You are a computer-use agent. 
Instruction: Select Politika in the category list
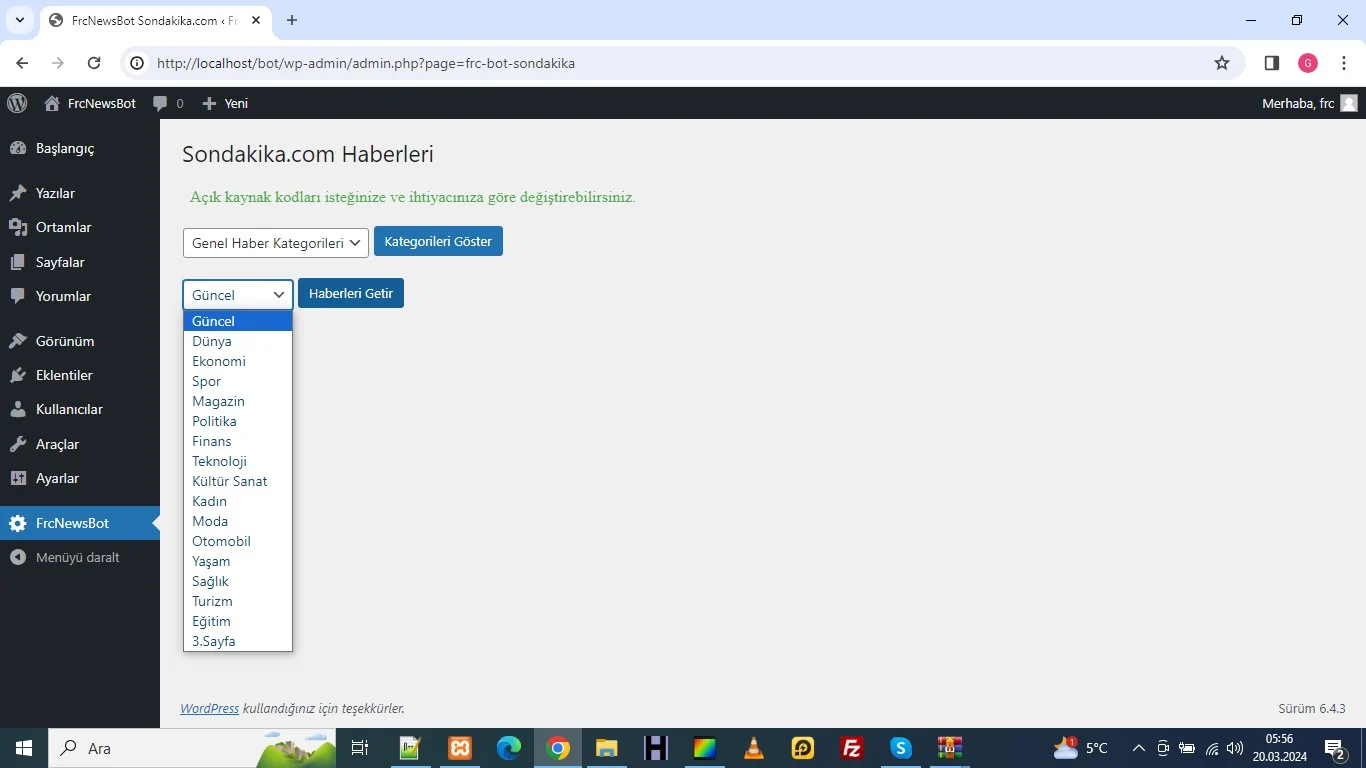(238, 421)
